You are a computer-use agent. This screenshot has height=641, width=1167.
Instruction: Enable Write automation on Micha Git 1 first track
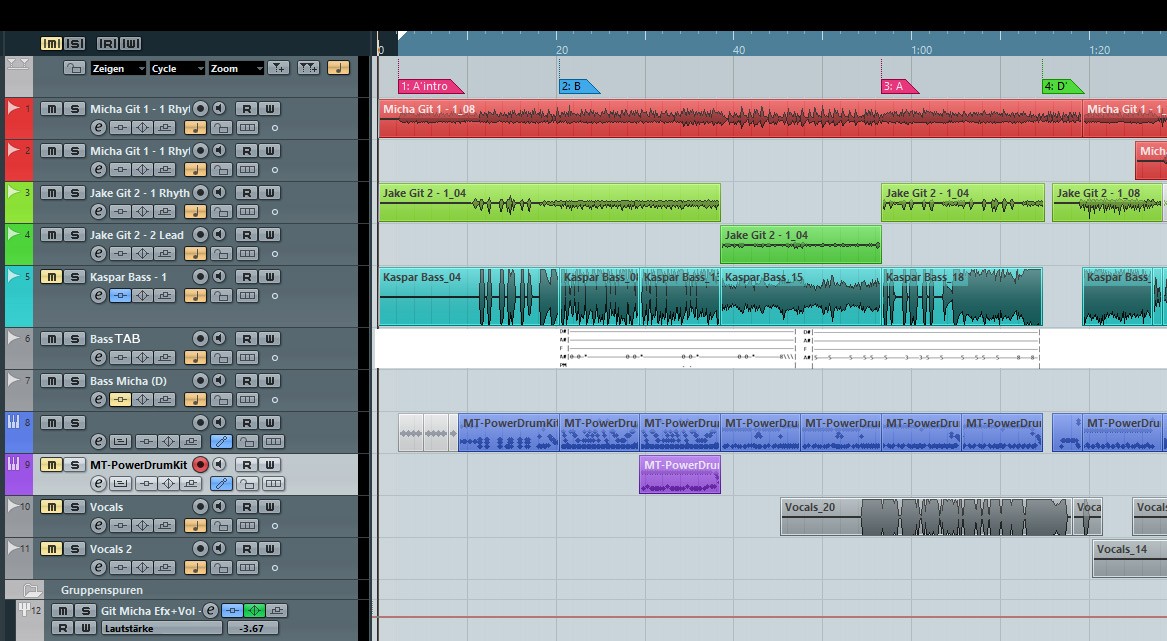[270, 109]
